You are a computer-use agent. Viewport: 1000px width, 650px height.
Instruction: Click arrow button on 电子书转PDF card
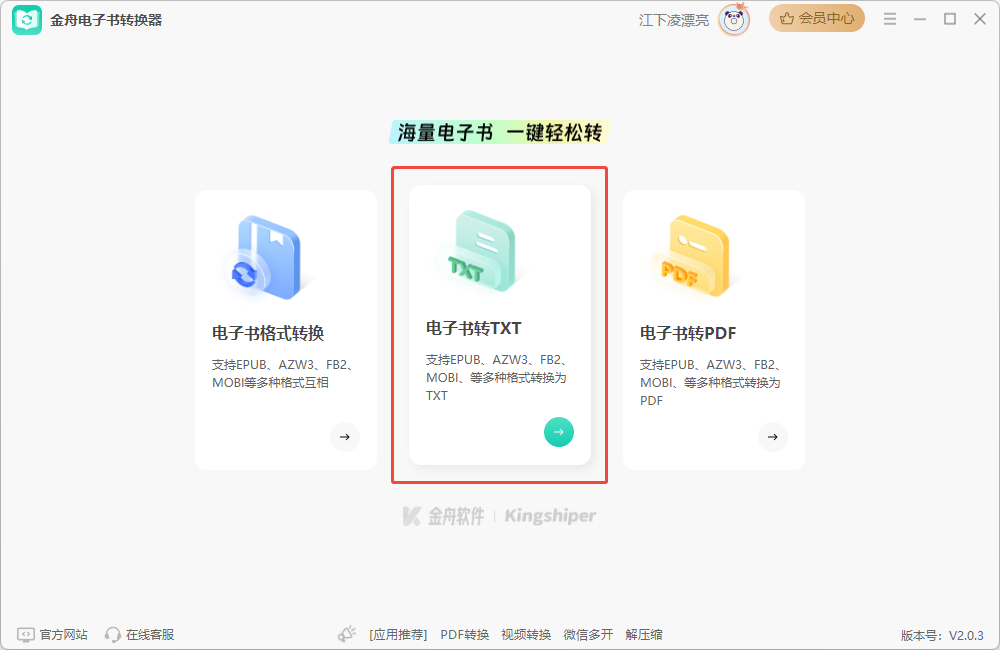click(x=773, y=437)
